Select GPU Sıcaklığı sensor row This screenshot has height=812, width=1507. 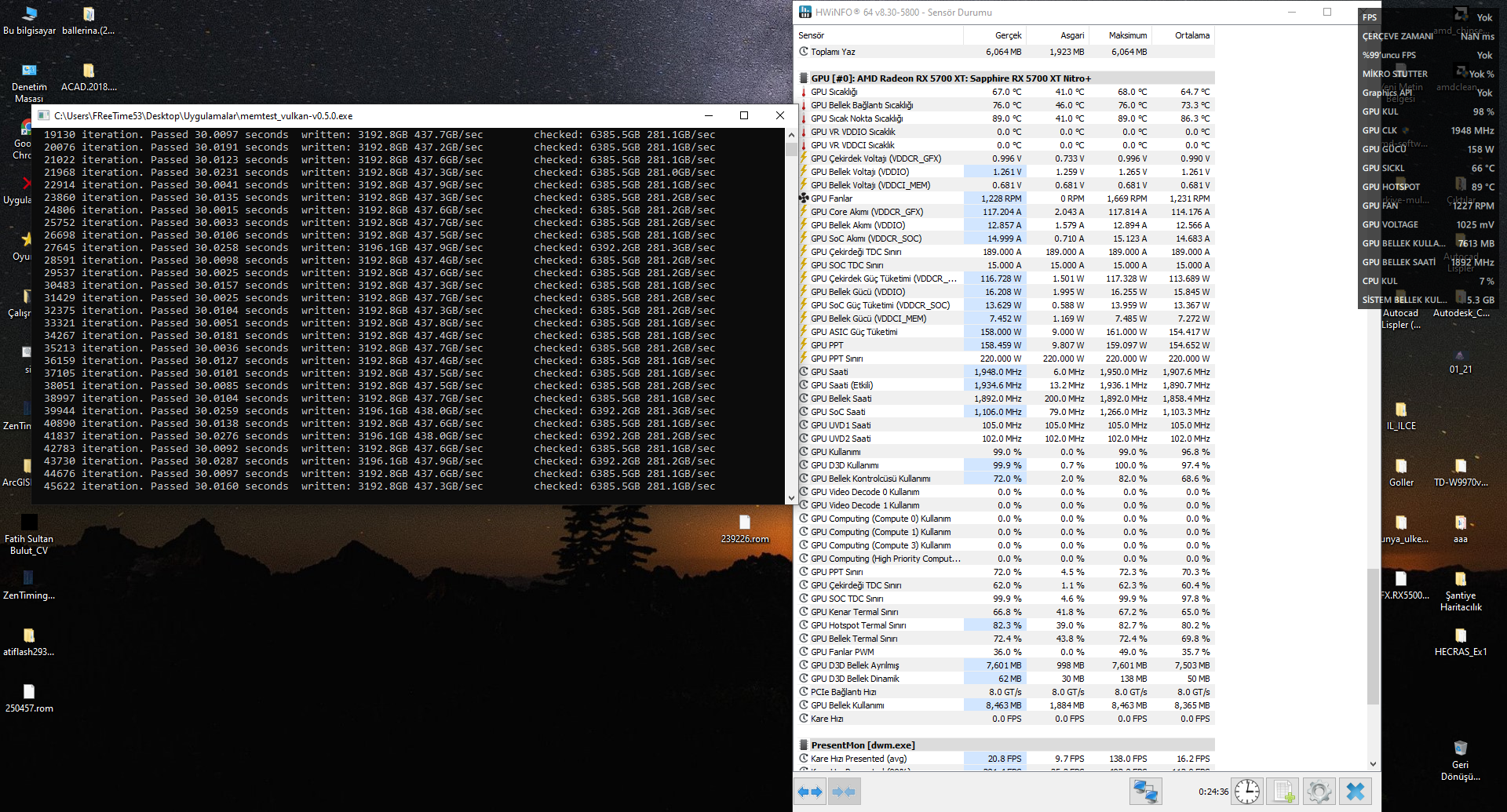click(1006, 92)
